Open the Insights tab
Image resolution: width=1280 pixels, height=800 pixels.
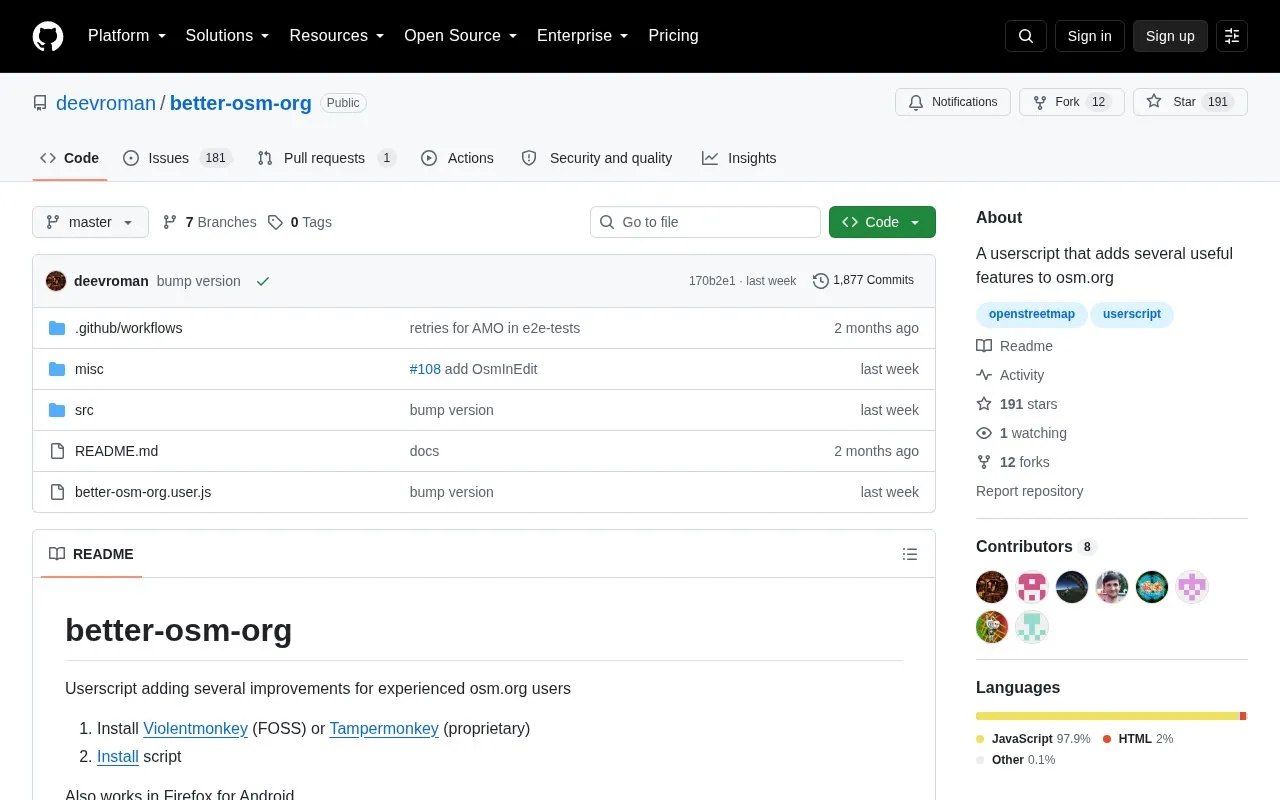739,158
